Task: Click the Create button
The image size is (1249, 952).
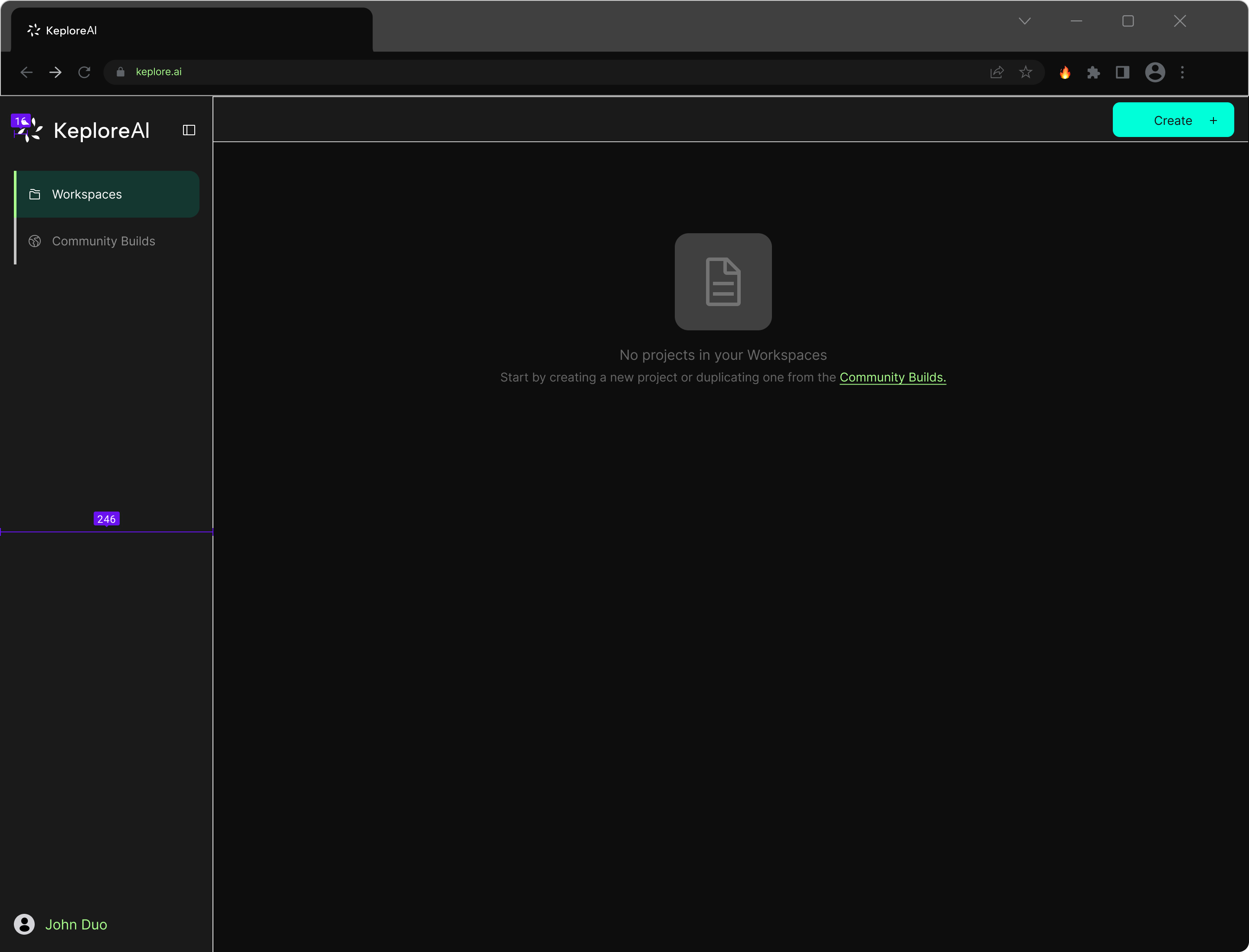Action: pos(1173,120)
